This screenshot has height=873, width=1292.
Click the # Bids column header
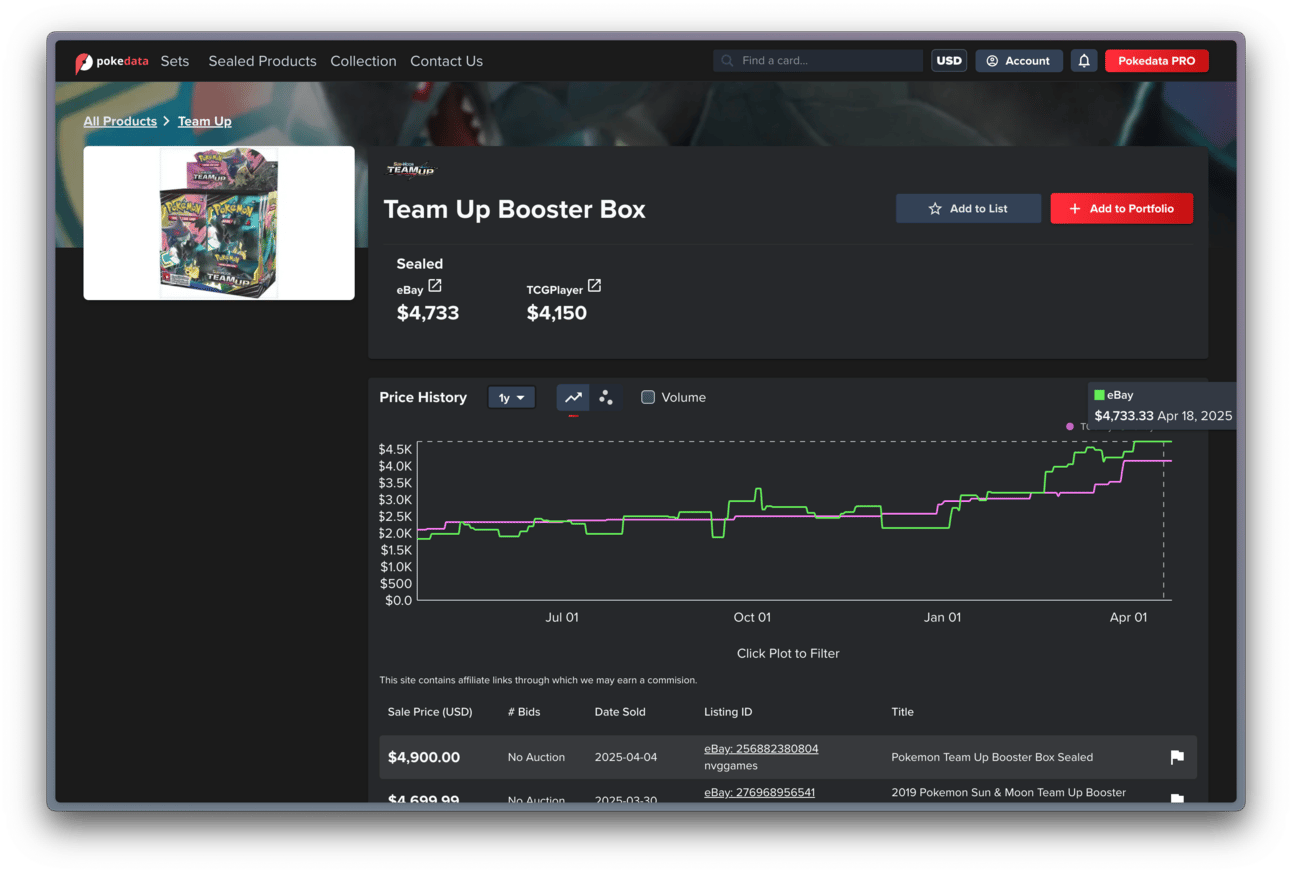[x=524, y=712]
